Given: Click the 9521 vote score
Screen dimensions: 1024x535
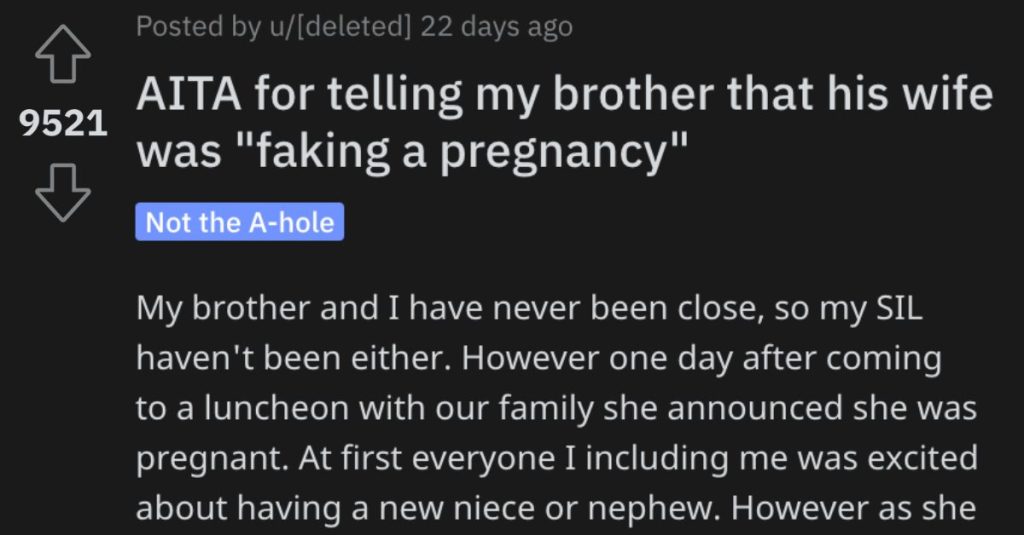Looking at the screenshot, I should point(63,123).
